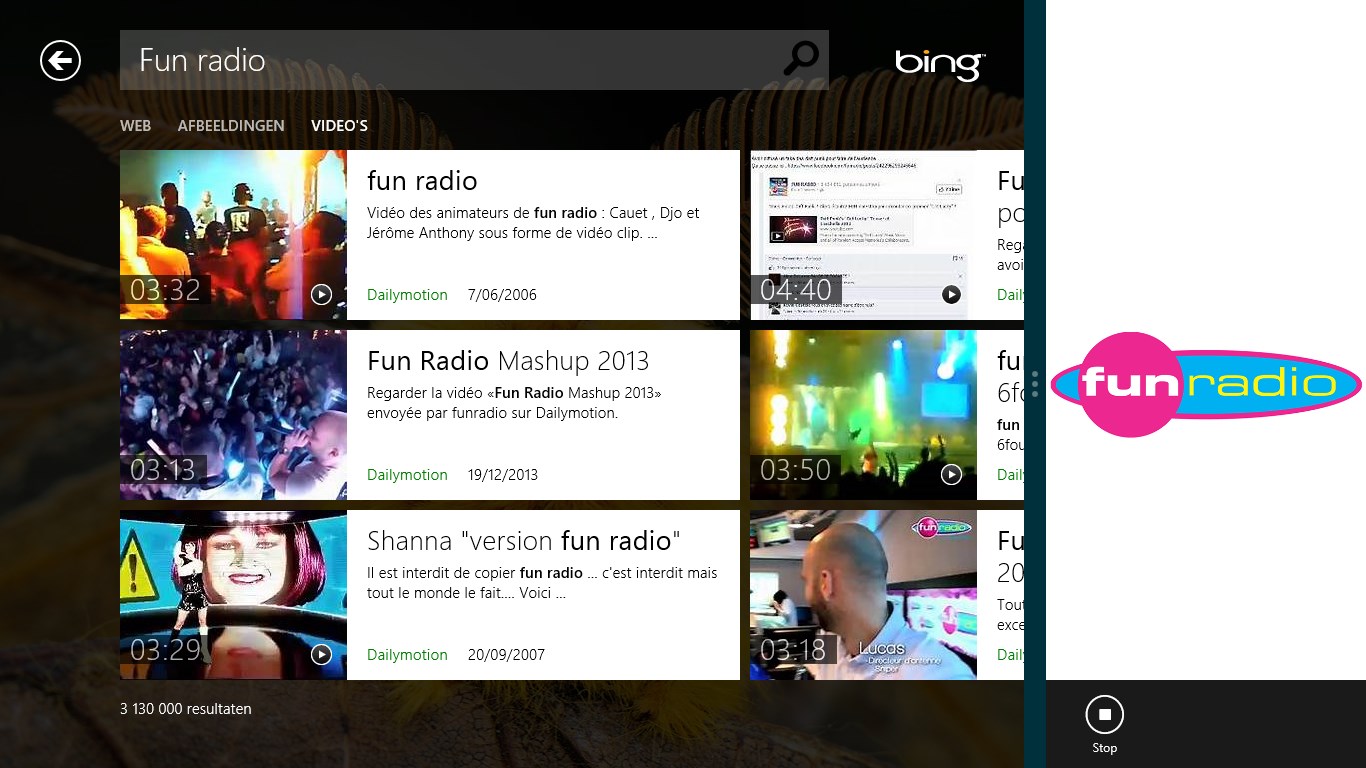Click '3 130 000 resultaten' text
Viewport: 1366px width, 768px height.
tap(186, 709)
